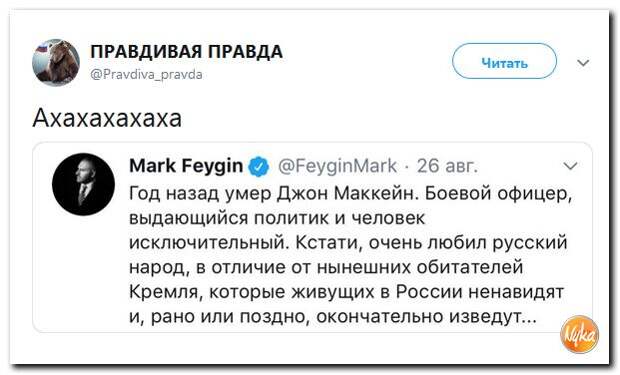Click the line starting 'народ, в отличие'
Viewport: 620px width, 375px height.
[x=326, y=267]
